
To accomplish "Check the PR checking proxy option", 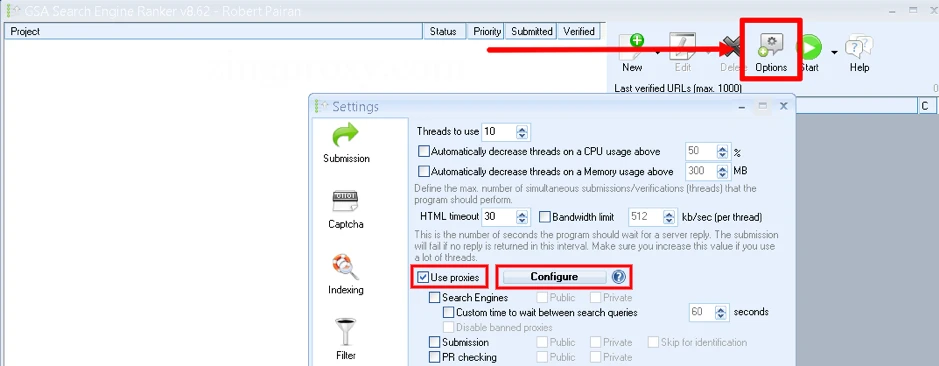I will tap(435, 357).
